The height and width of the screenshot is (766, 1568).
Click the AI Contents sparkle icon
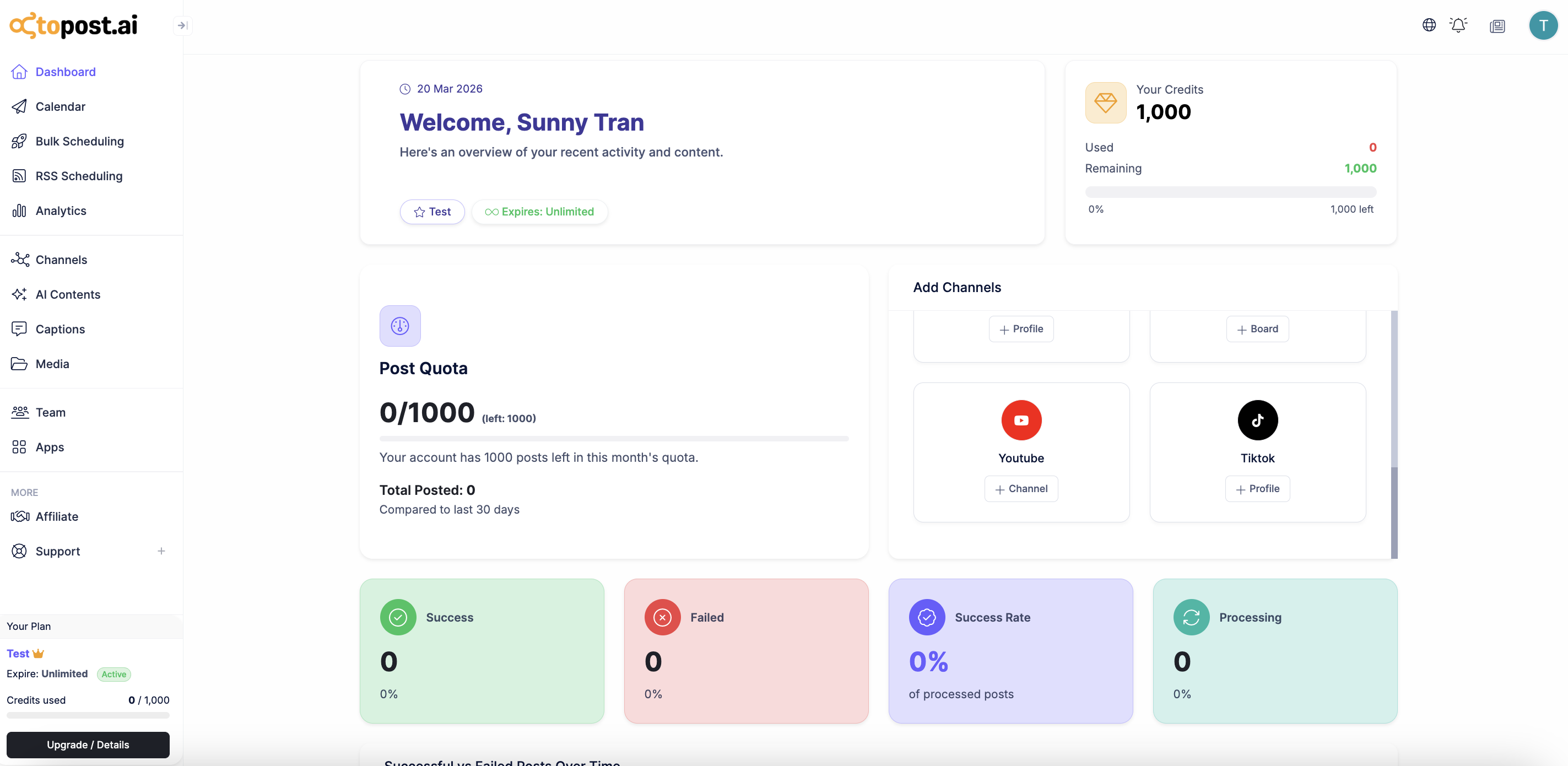pos(19,294)
